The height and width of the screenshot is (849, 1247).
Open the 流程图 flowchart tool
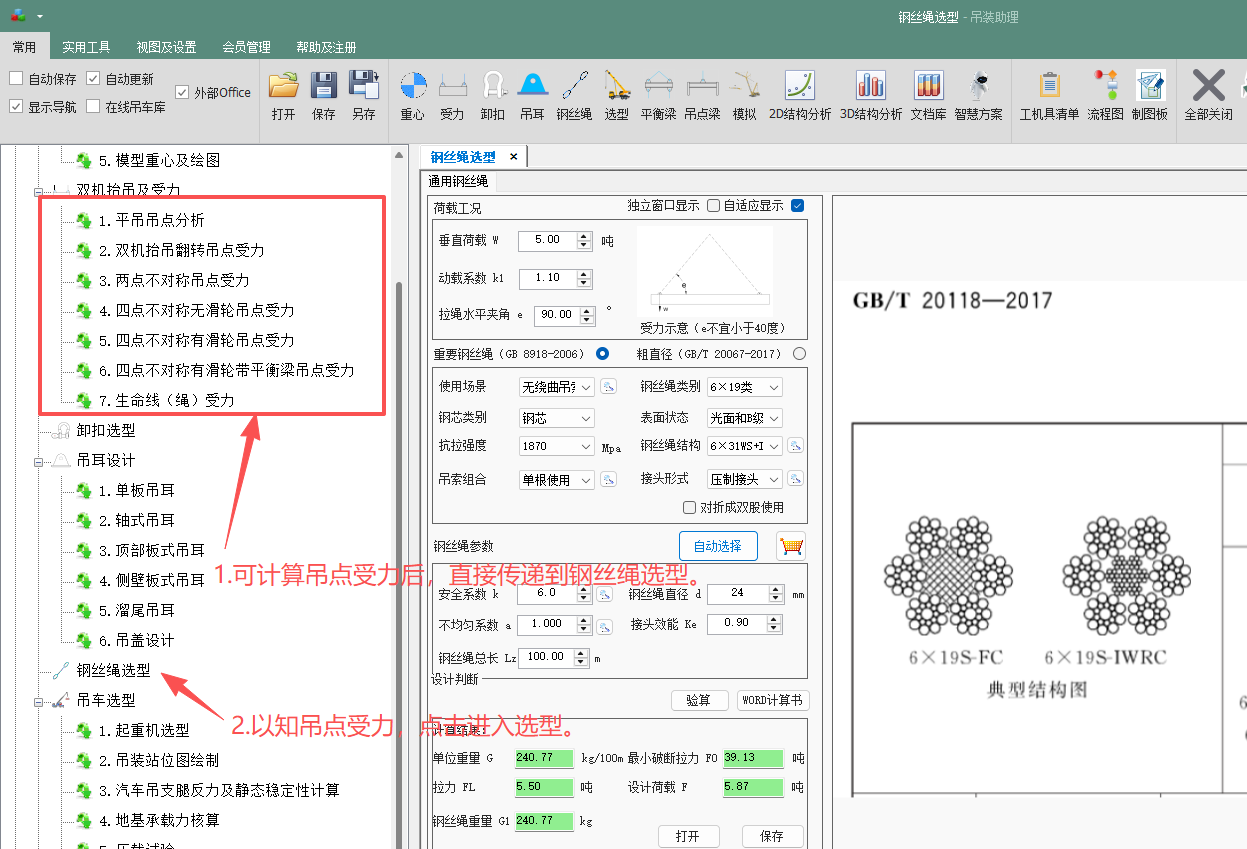[x=1106, y=95]
